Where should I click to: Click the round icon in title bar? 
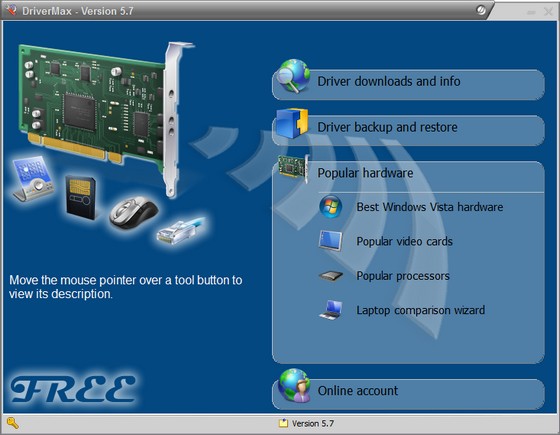(x=481, y=10)
